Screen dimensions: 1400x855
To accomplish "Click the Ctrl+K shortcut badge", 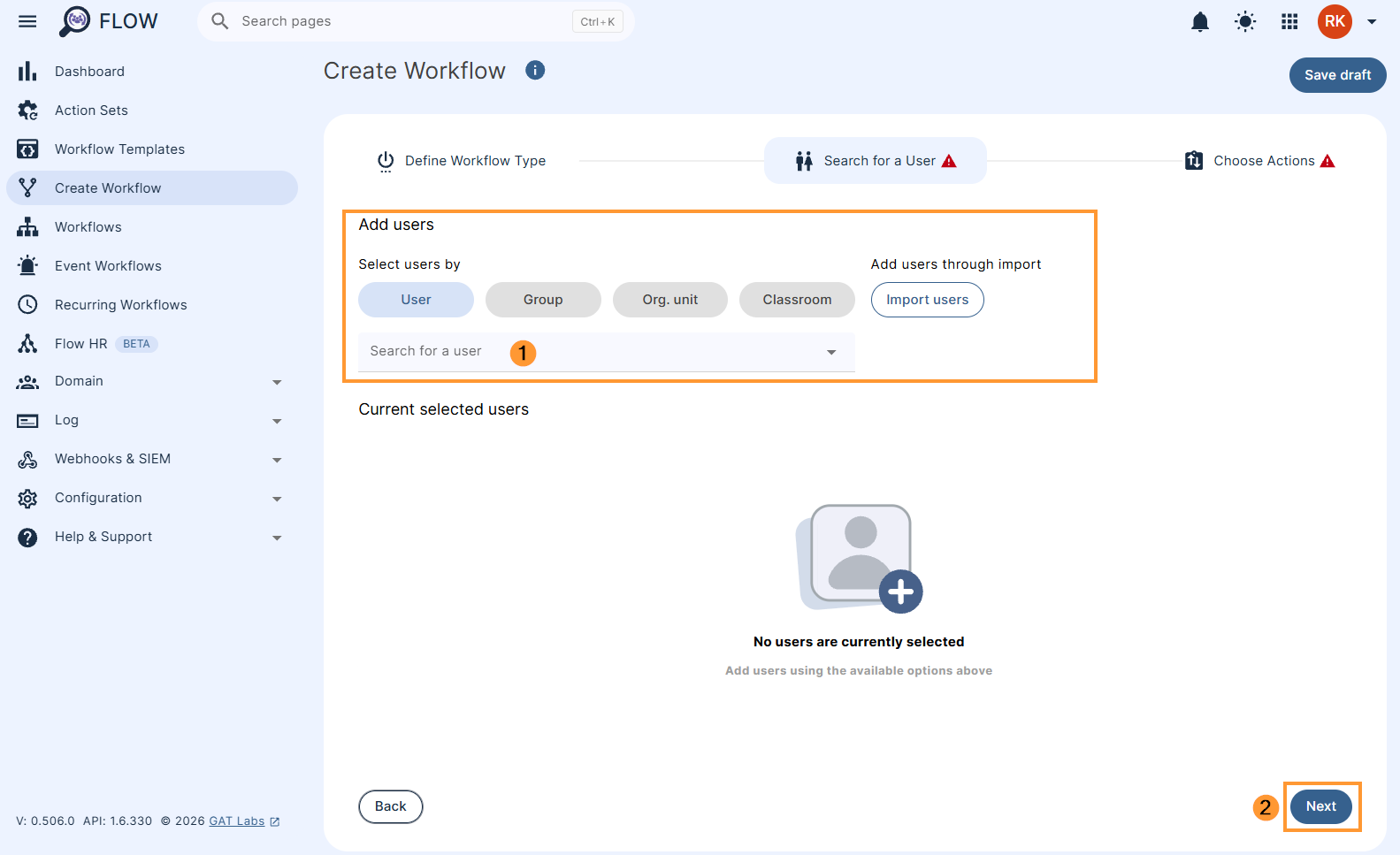I will coord(598,22).
